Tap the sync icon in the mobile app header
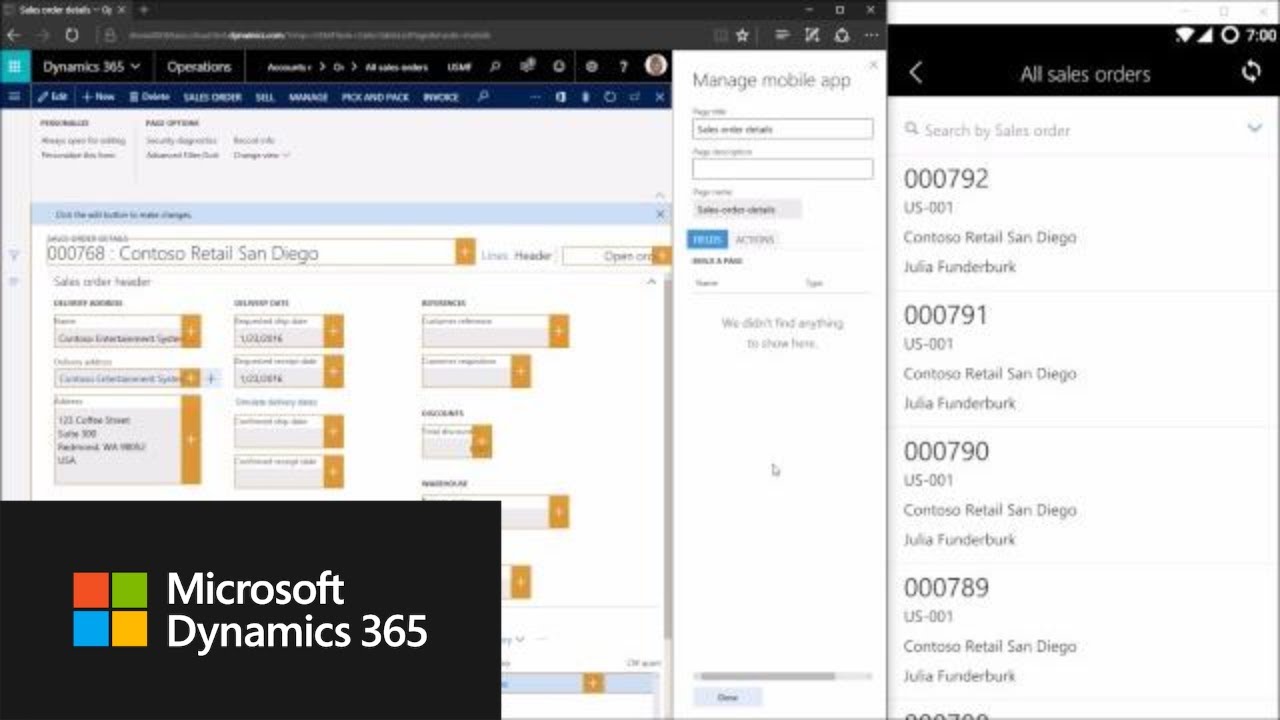This screenshot has width=1280, height=720. [1250, 72]
